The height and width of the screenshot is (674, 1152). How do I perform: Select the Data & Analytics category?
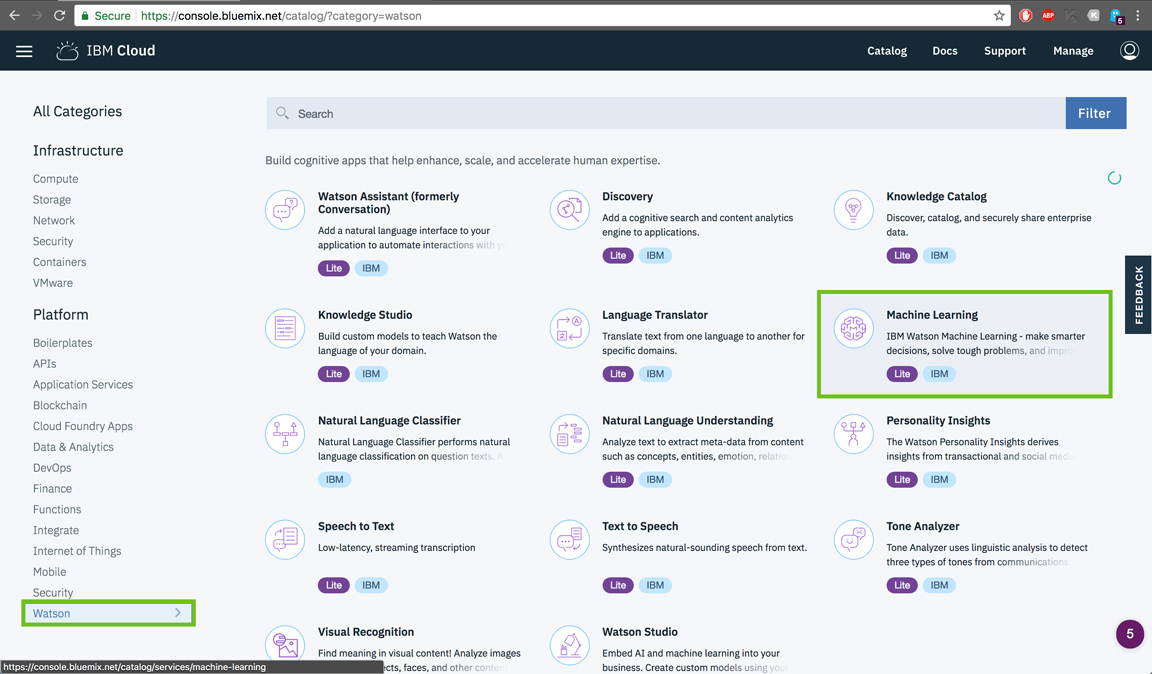click(x=73, y=447)
